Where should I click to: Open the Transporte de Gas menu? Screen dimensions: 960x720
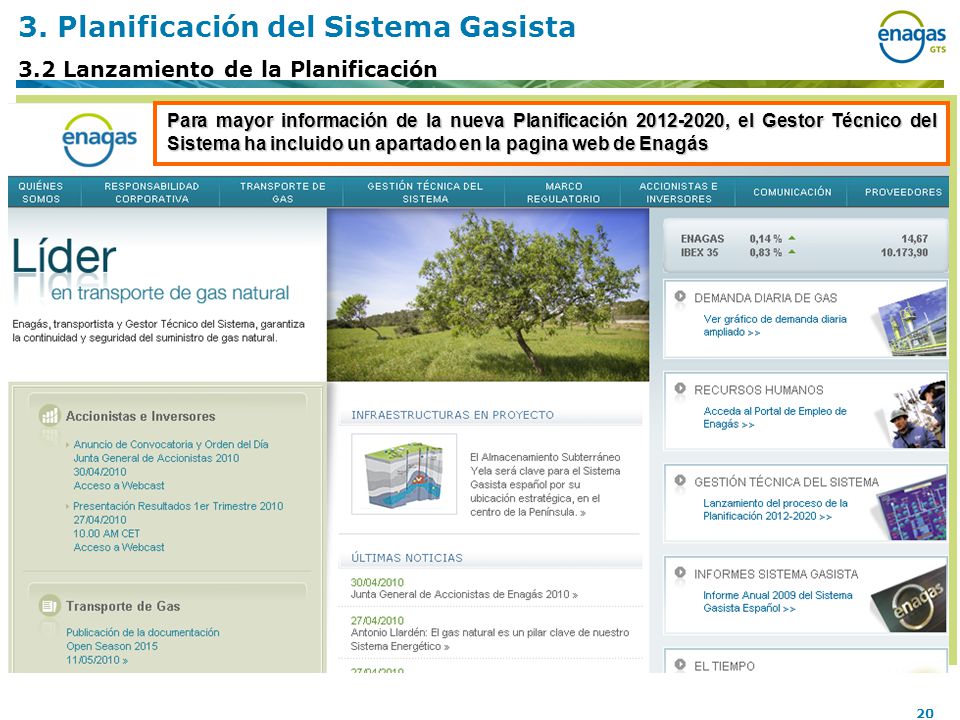click(x=282, y=192)
